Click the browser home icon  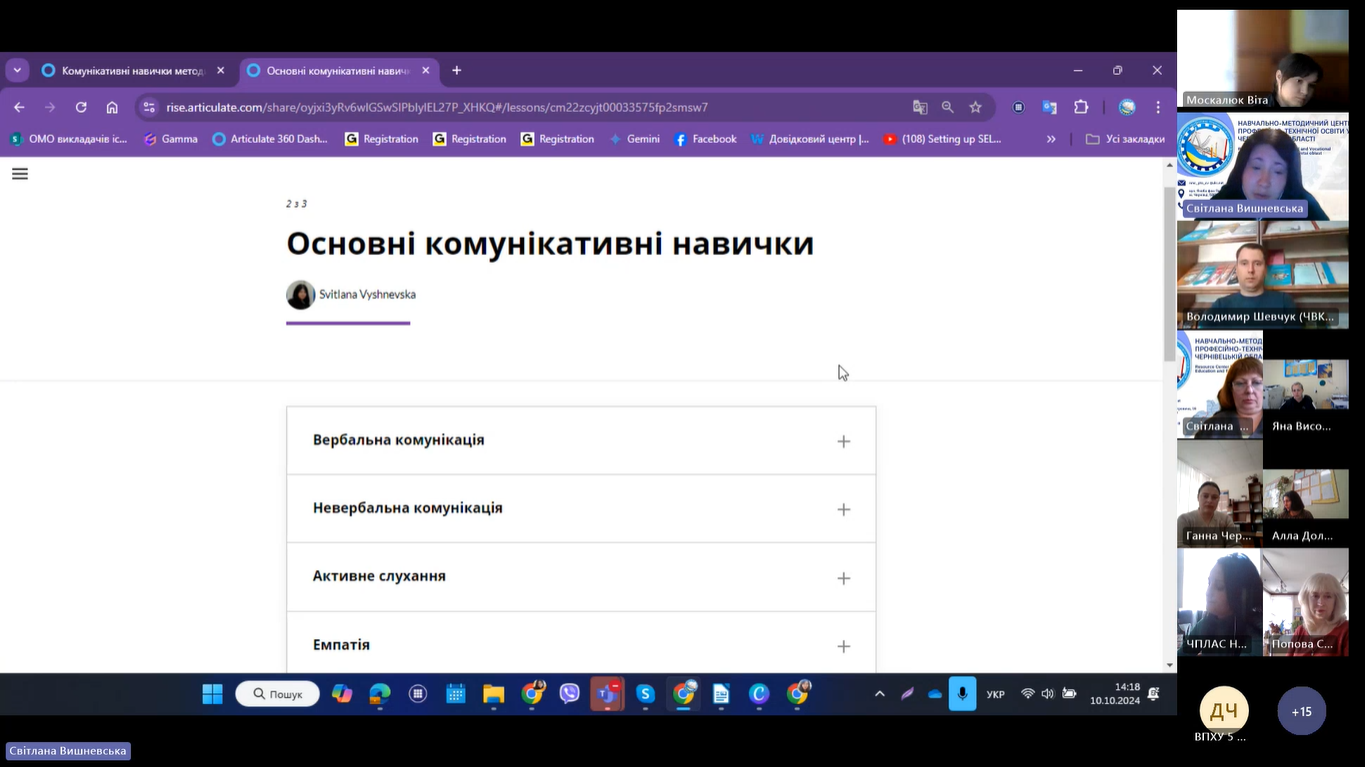(112, 107)
